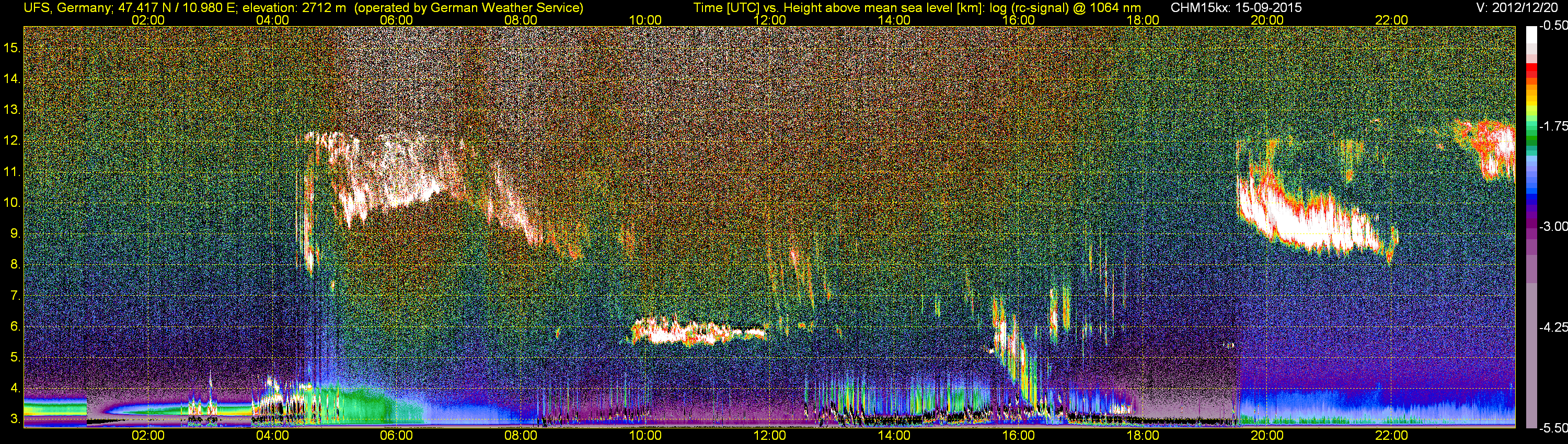Image resolution: width=1568 pixels, height=444 pixels.
Task: Click the '-0.50' colorbar scale value
Action: coord(1553,26)
